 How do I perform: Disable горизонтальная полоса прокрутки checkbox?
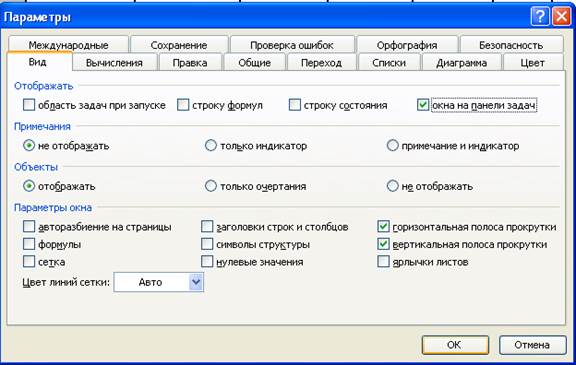click(383, 227)
